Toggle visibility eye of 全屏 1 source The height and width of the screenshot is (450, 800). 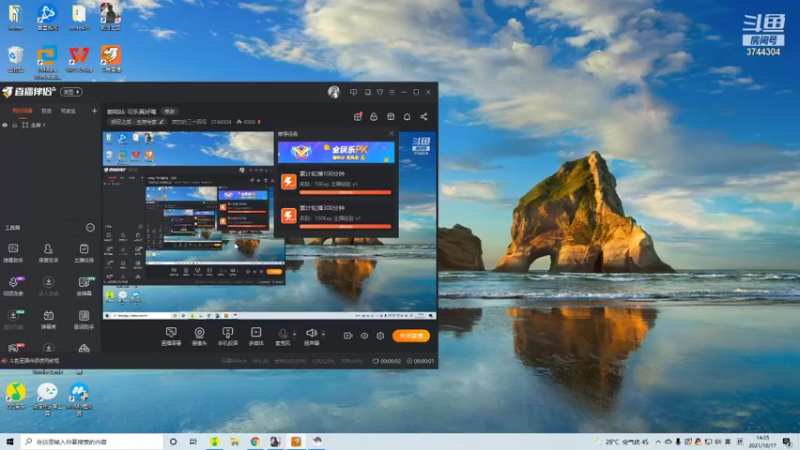(x=5, y=125)
